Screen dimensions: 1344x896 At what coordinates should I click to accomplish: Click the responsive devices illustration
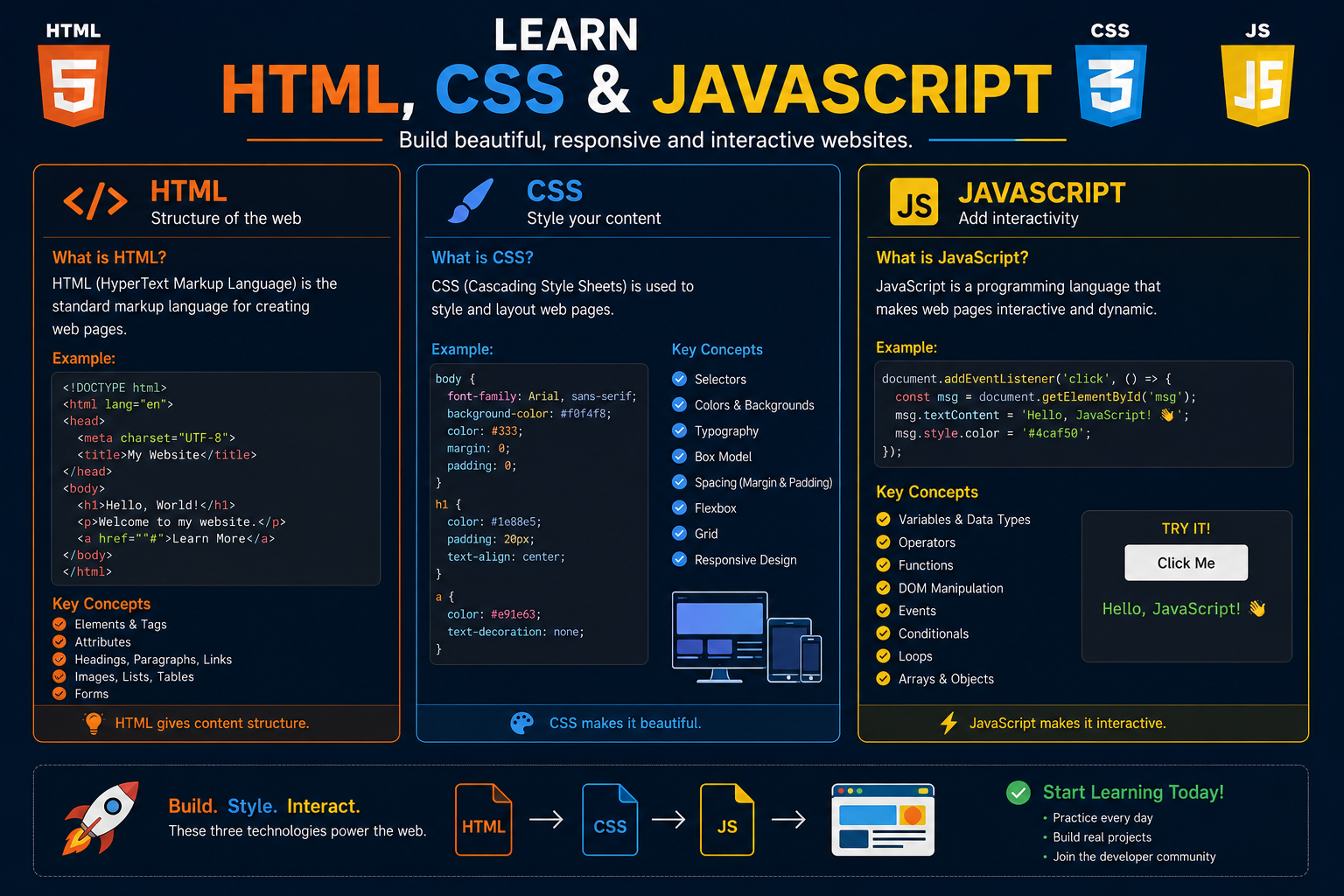point(746,638)
